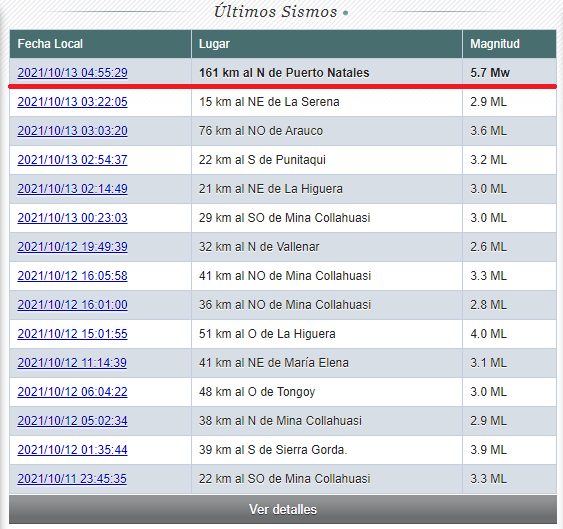
Task: Click the 5.7 Mw magnitude value
Action: [490, 73]
